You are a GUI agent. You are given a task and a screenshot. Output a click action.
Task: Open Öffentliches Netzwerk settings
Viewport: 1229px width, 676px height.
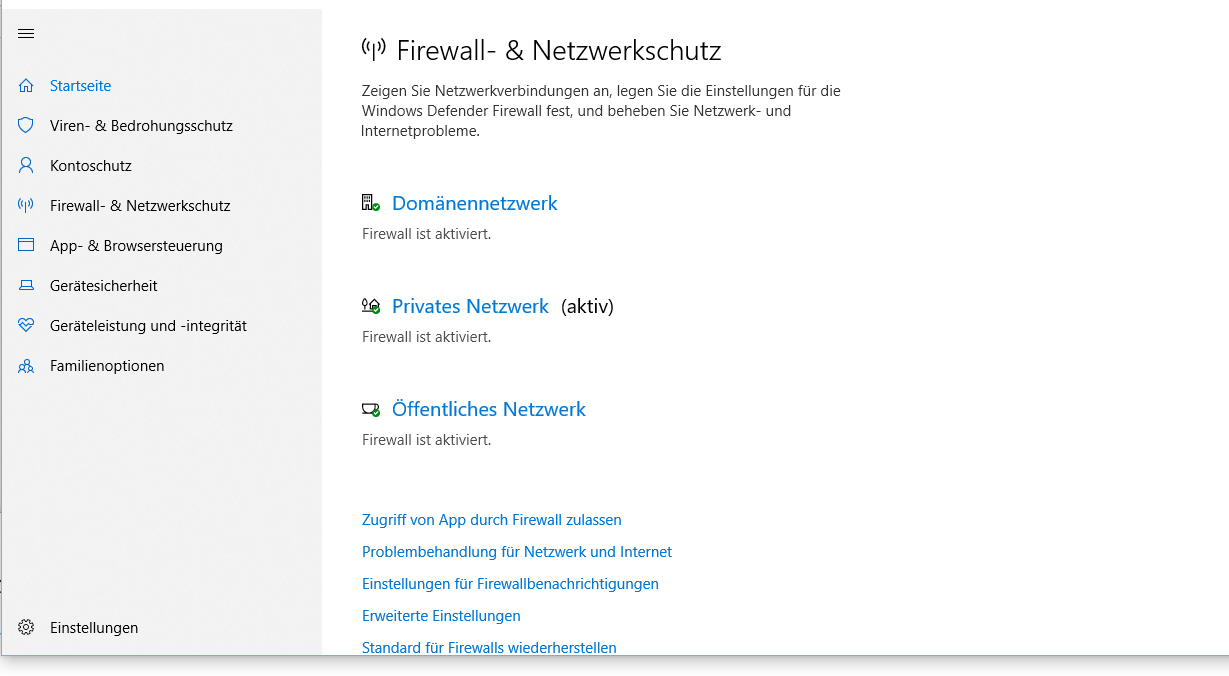pos(488,409)
